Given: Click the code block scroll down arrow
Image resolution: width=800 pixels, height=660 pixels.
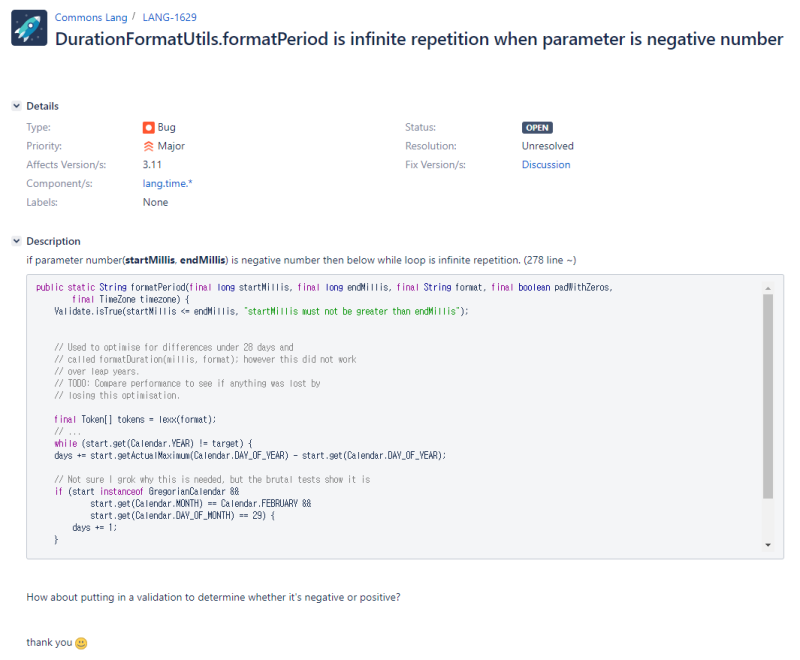Looking at the screenshot, I should click(x=768, y=545).
